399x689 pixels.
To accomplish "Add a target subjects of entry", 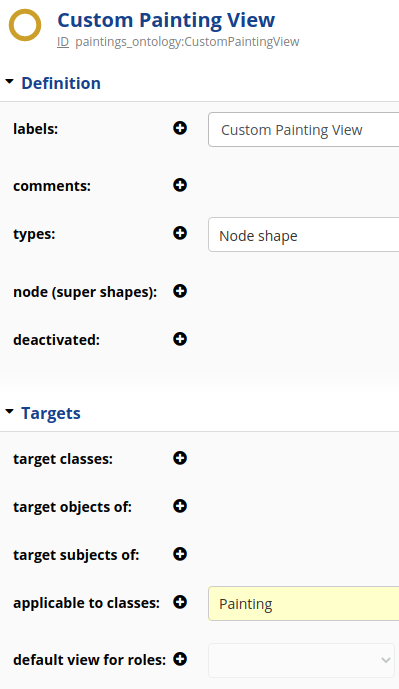I will 180,554.
